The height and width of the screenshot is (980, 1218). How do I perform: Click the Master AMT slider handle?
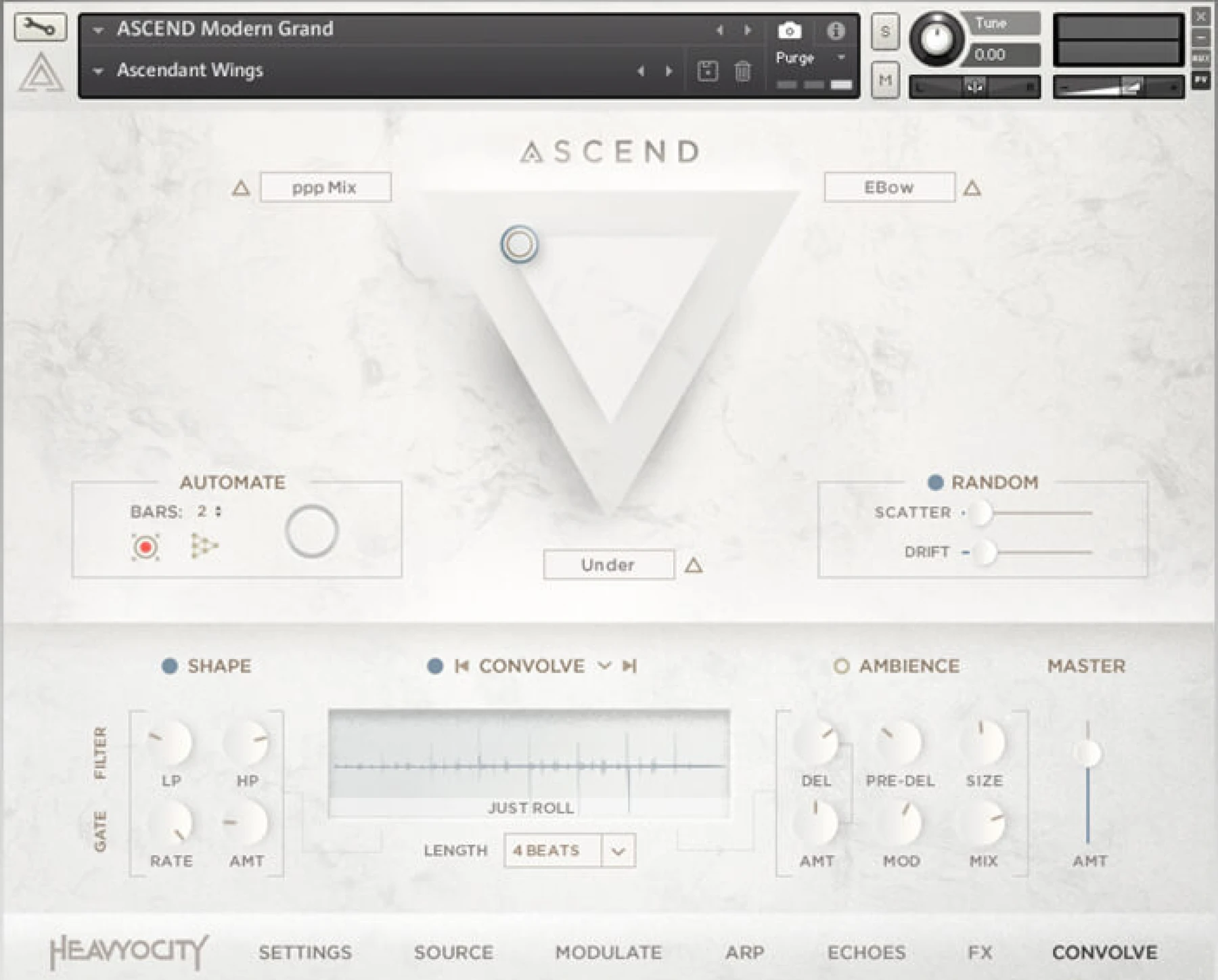pos(1088,753)
